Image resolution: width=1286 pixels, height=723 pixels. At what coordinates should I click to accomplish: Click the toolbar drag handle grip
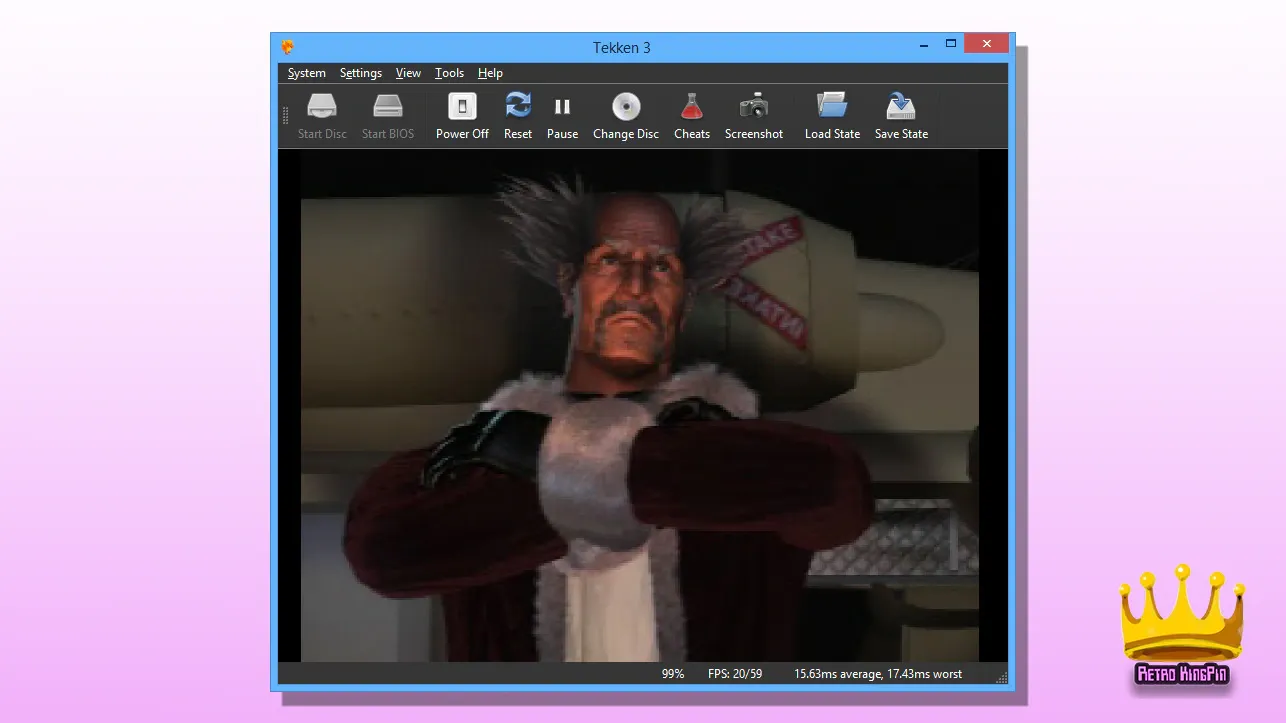pyautogui.click(x=285, y=116)
